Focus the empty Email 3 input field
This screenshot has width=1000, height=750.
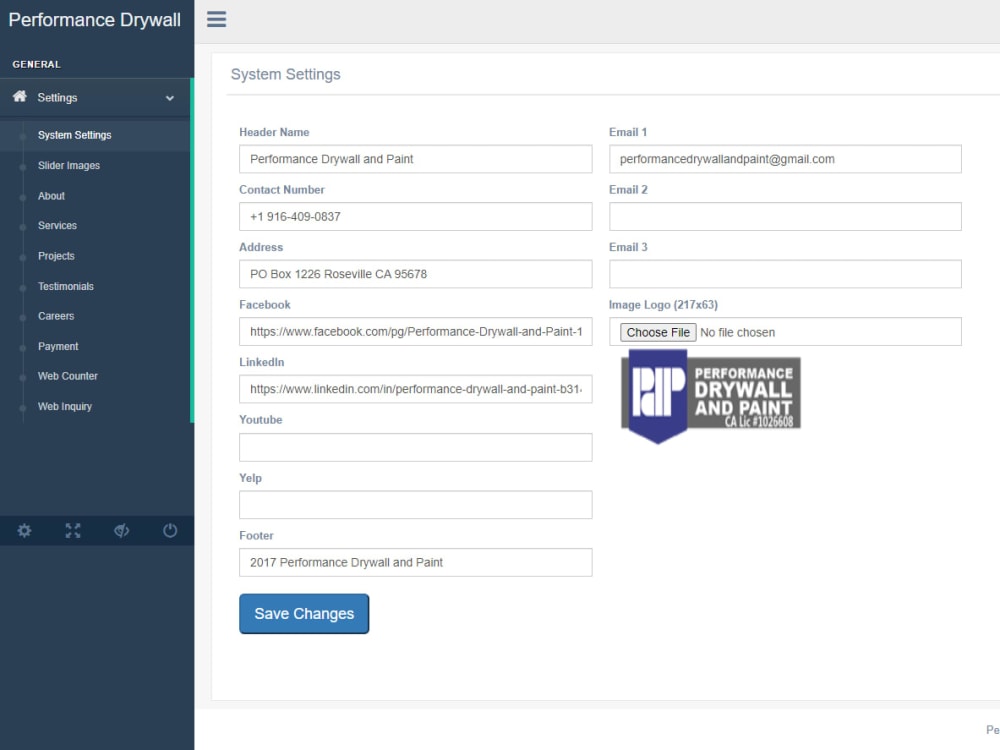click(x=785, y=274)
